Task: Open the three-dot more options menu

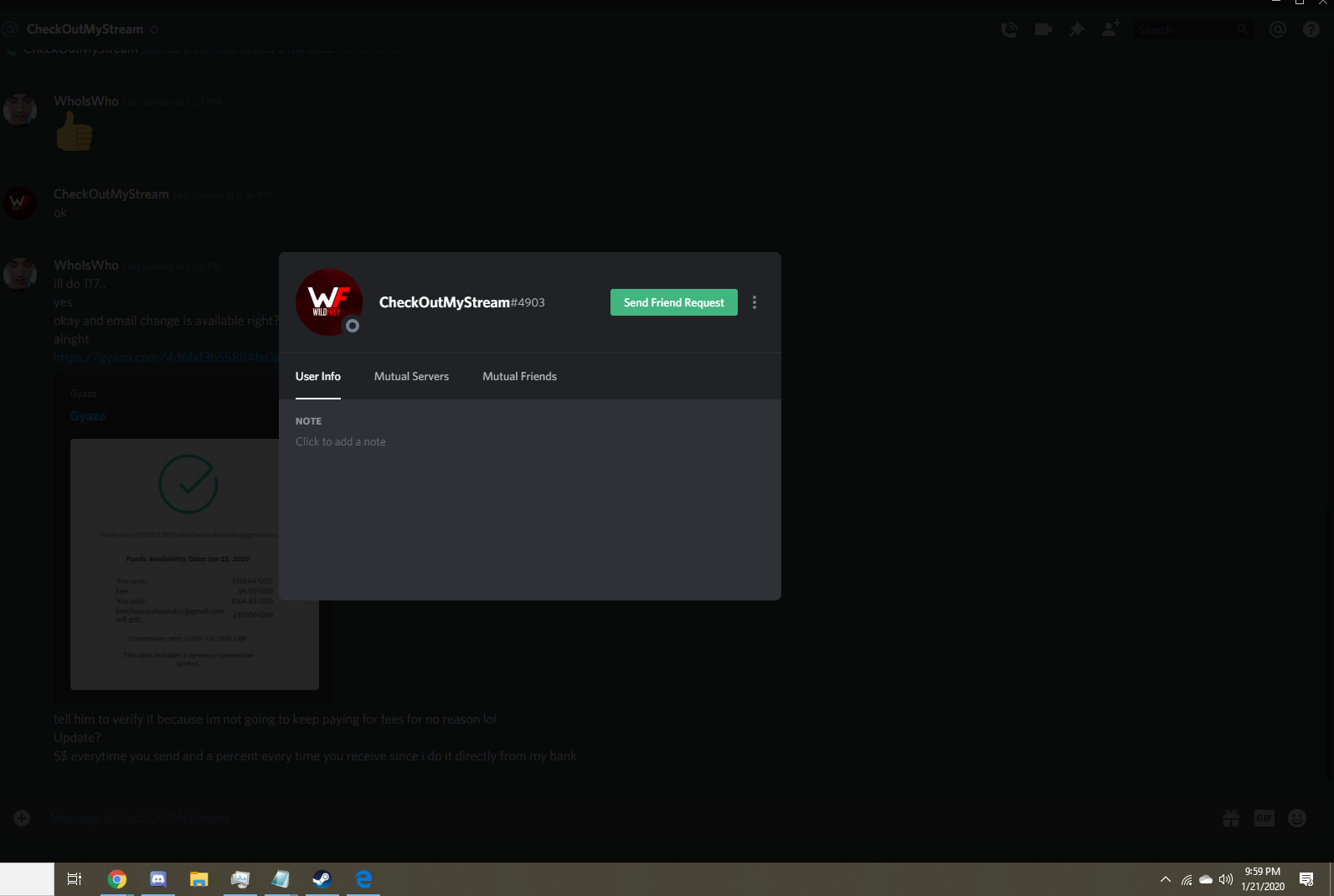Action: 755,302
